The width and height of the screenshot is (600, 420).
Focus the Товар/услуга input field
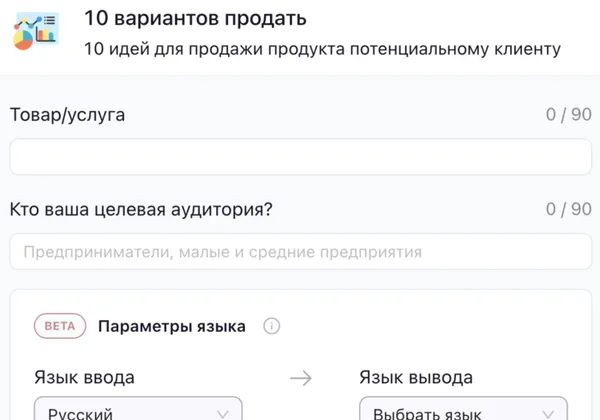(300, 157)
